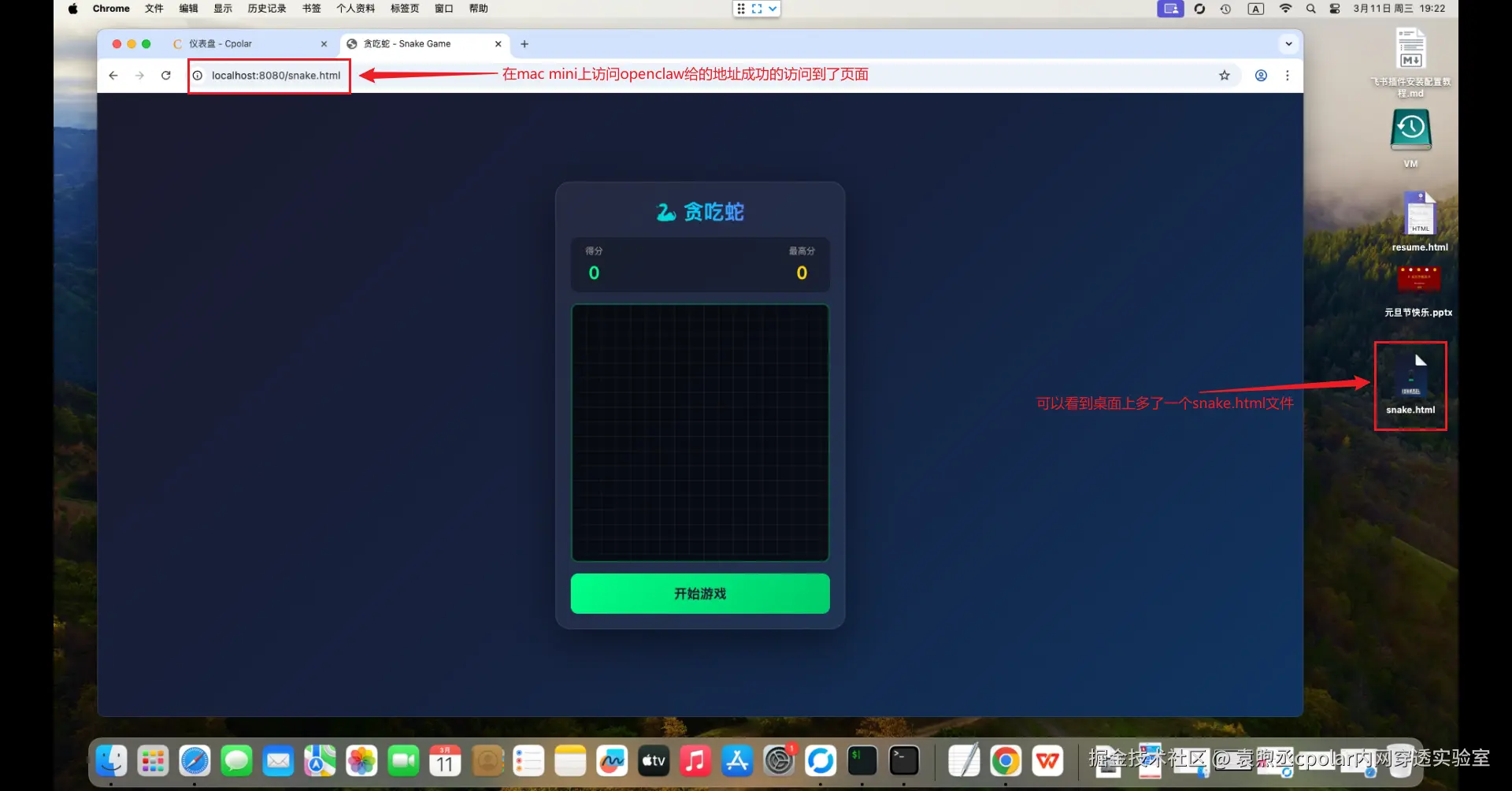This screenshot has height=791, width=1512.
Task: Open App Store from the Dock
Action: (x=737, y=760)
